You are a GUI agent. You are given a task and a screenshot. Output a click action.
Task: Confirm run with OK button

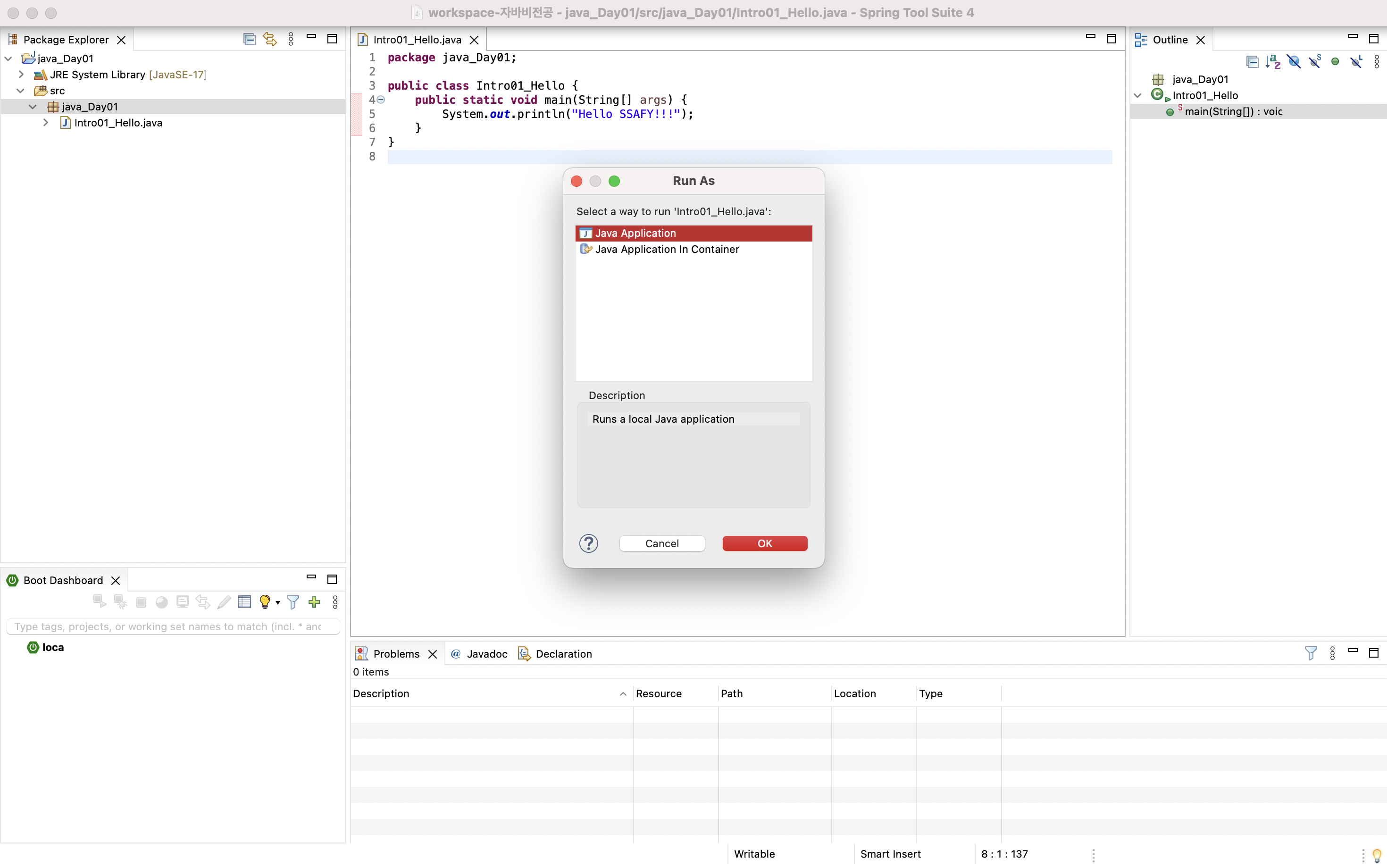765,543
